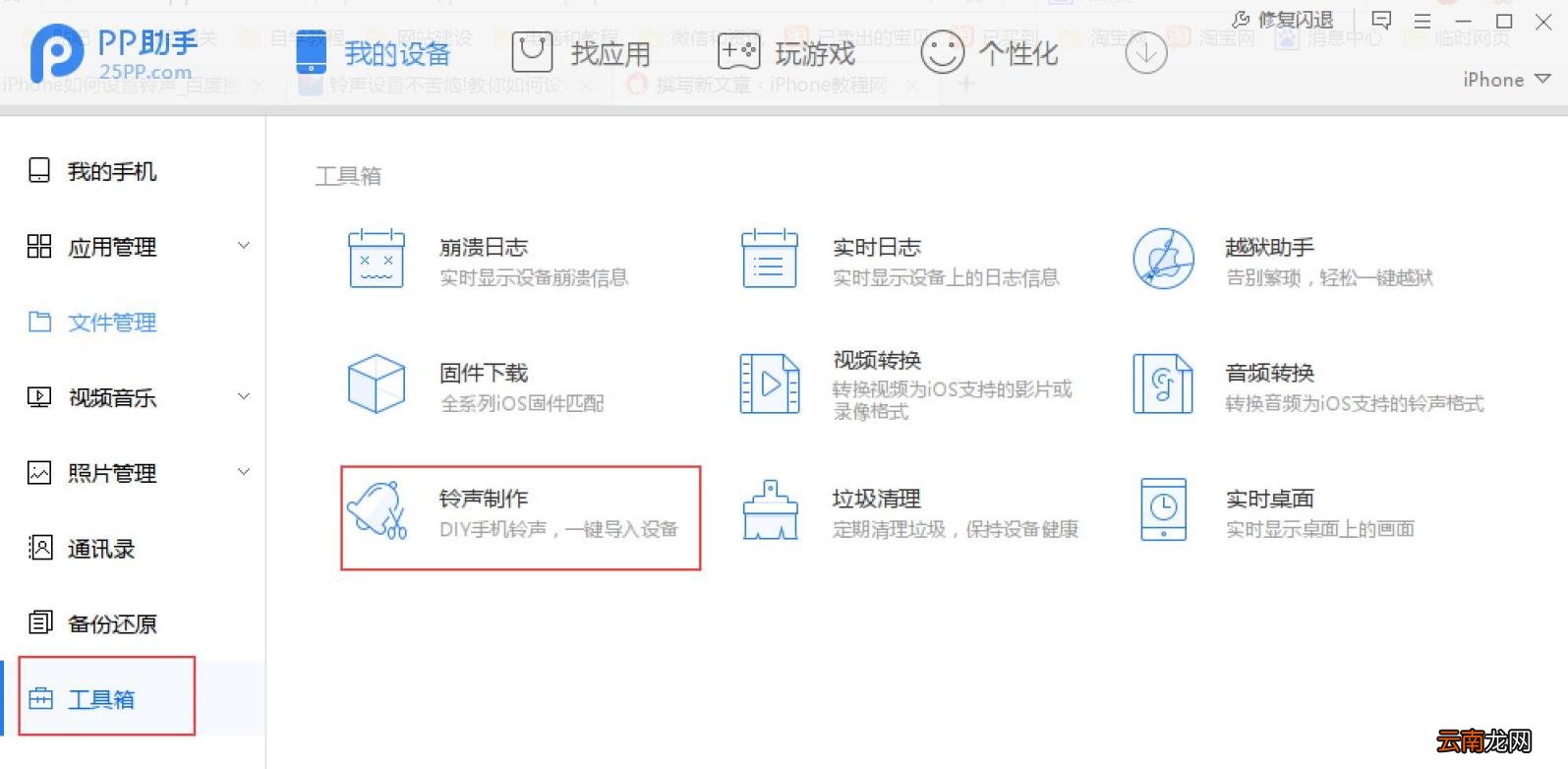Viewport: 1568px width, 769px height.
Task: Switch to the 玩游戏 tab
Action: 786,53
